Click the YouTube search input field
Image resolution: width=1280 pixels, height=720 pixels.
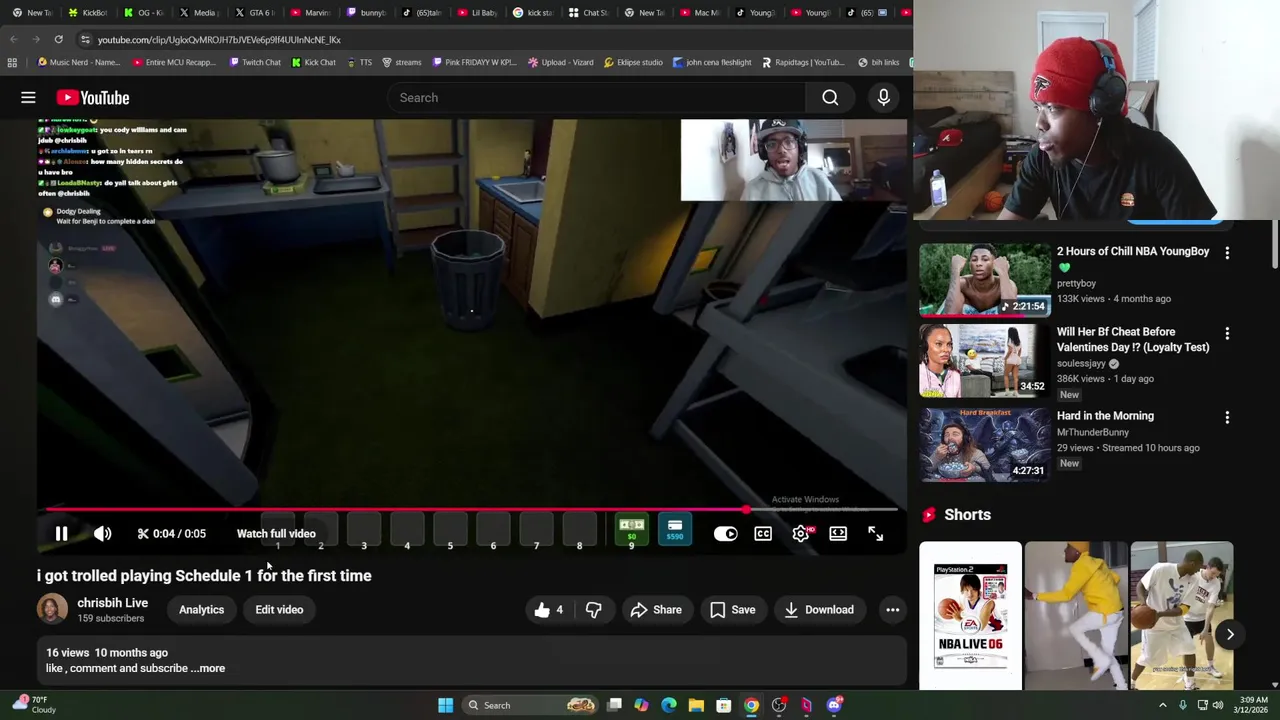[597, 97]
